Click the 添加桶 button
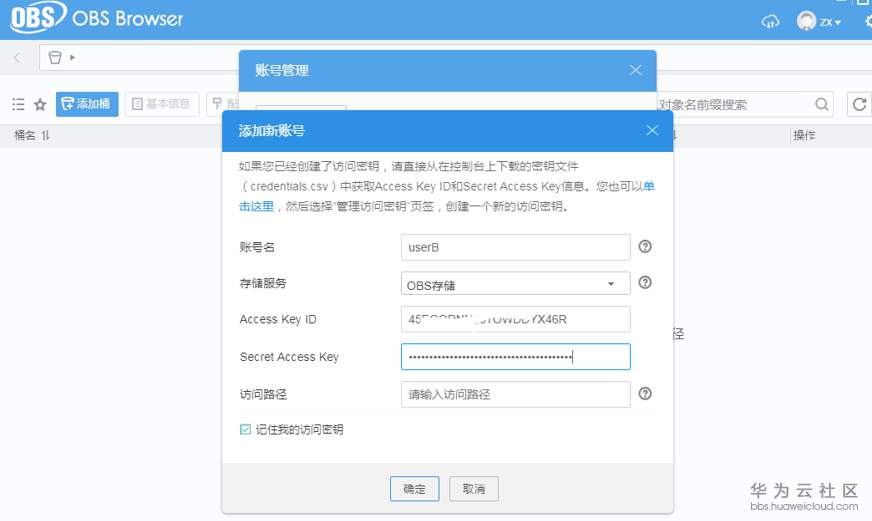Image resolution: width=872 pixels, height=521 pixels. pyautogui.click(x=87, y=104)
